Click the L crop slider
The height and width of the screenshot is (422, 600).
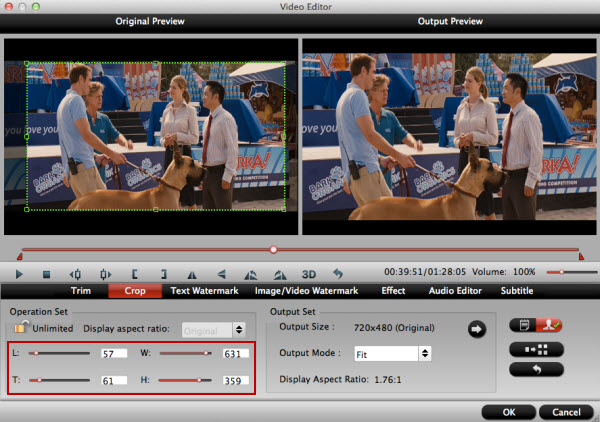click(59, 353)
